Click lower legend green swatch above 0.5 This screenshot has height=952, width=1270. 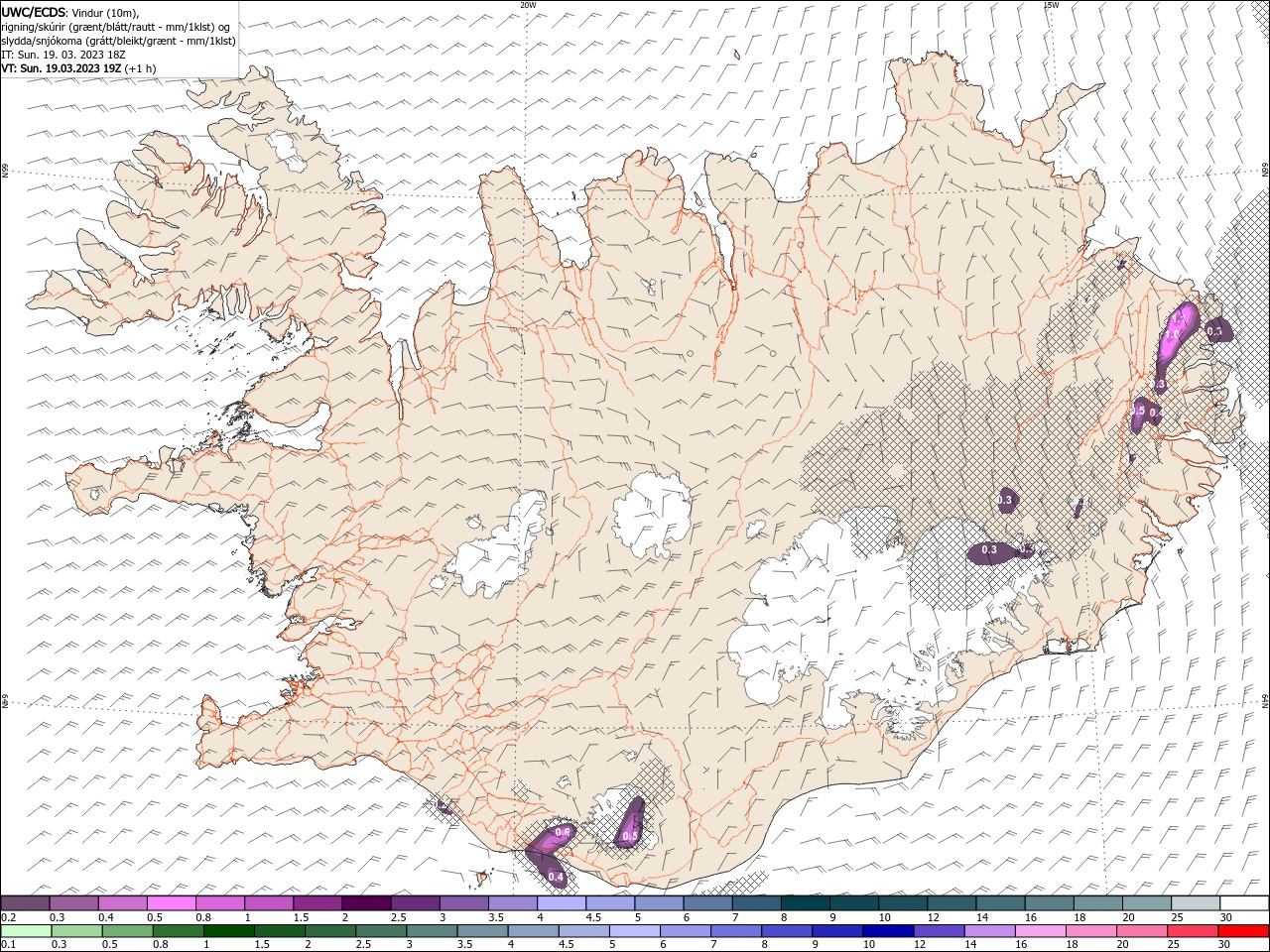point(127,931)
